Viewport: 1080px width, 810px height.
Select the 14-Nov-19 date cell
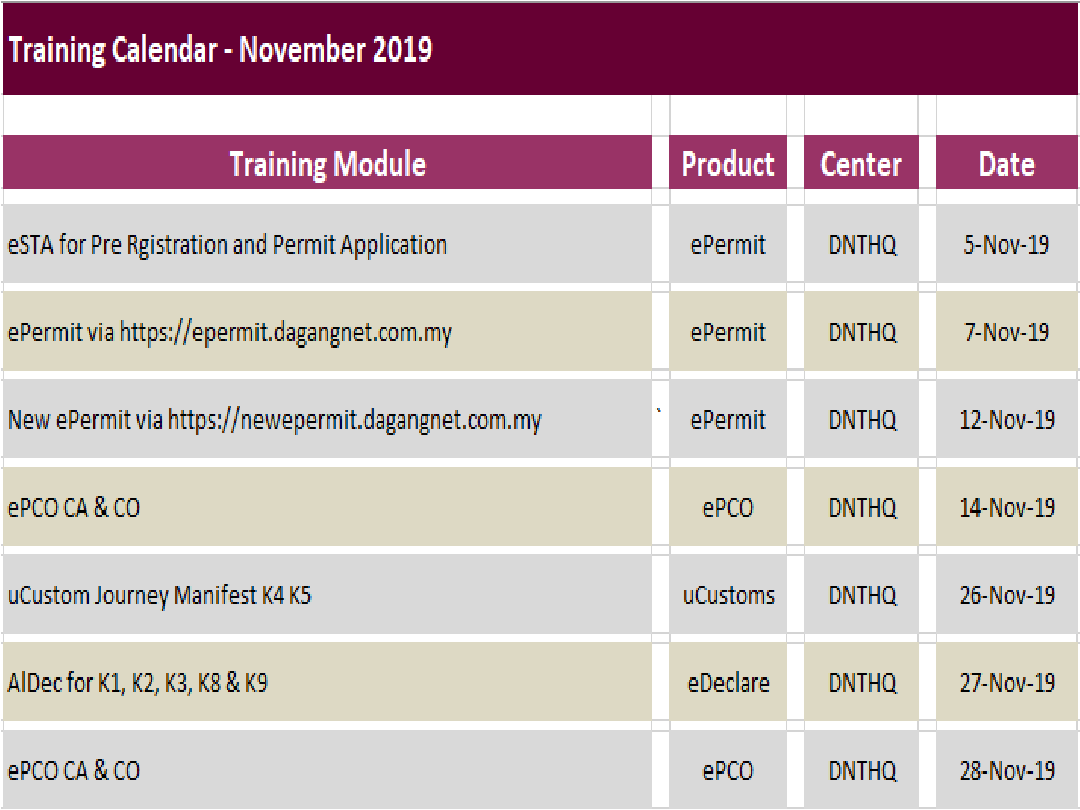(1006, 507)
